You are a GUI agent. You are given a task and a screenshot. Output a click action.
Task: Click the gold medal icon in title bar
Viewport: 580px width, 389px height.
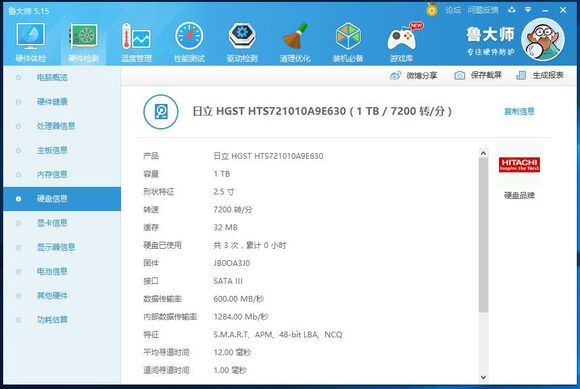[431, 9]
